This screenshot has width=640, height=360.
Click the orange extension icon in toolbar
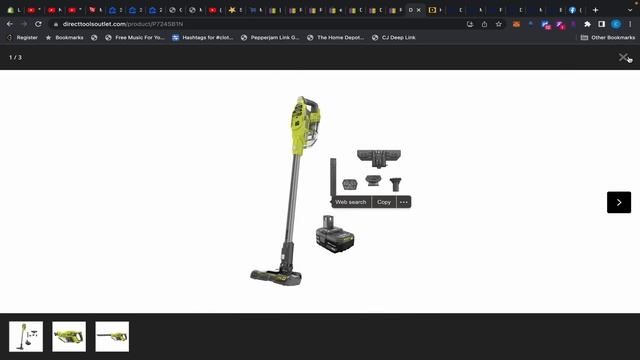[516, 24]
